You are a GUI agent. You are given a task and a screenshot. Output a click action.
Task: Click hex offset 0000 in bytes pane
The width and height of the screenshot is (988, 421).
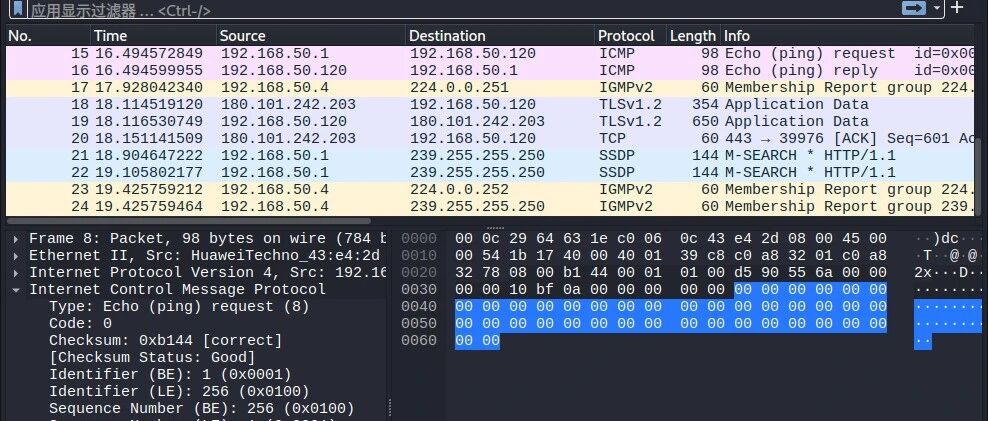[x=418, y=239]
